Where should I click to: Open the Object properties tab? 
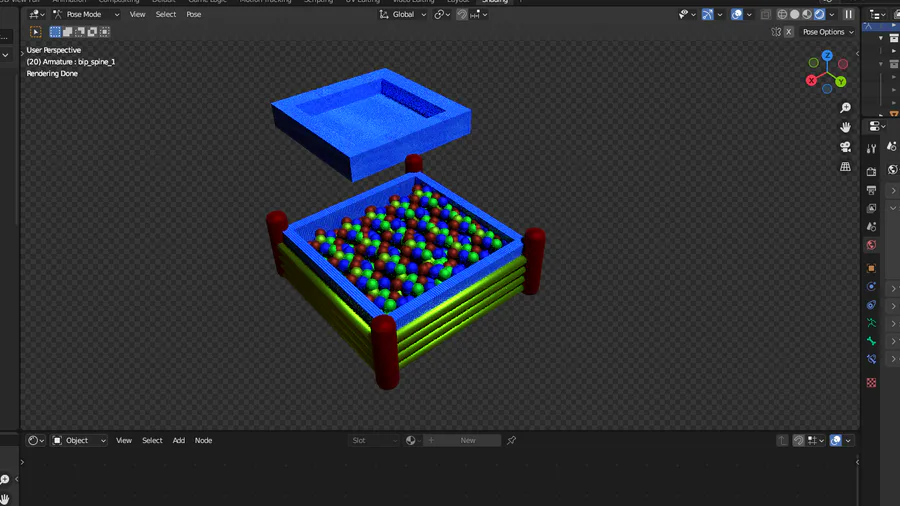coord(871,268)
